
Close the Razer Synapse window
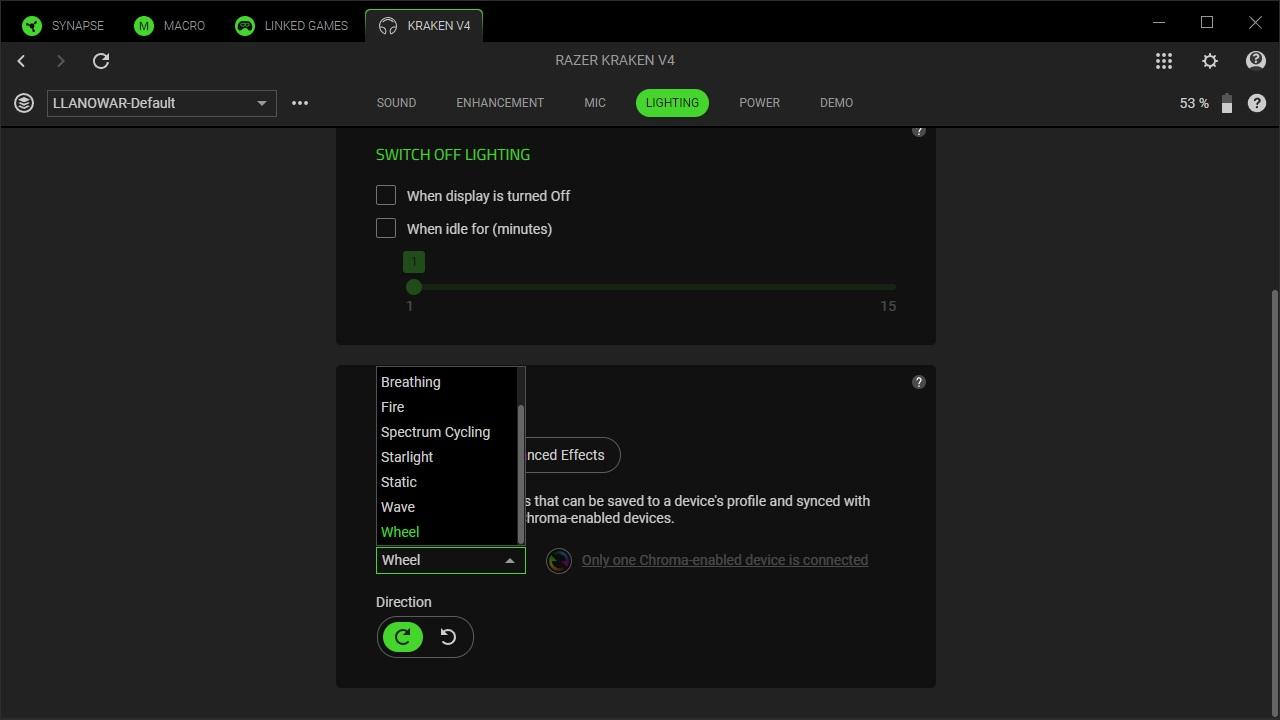click(x=1255, y=22)
